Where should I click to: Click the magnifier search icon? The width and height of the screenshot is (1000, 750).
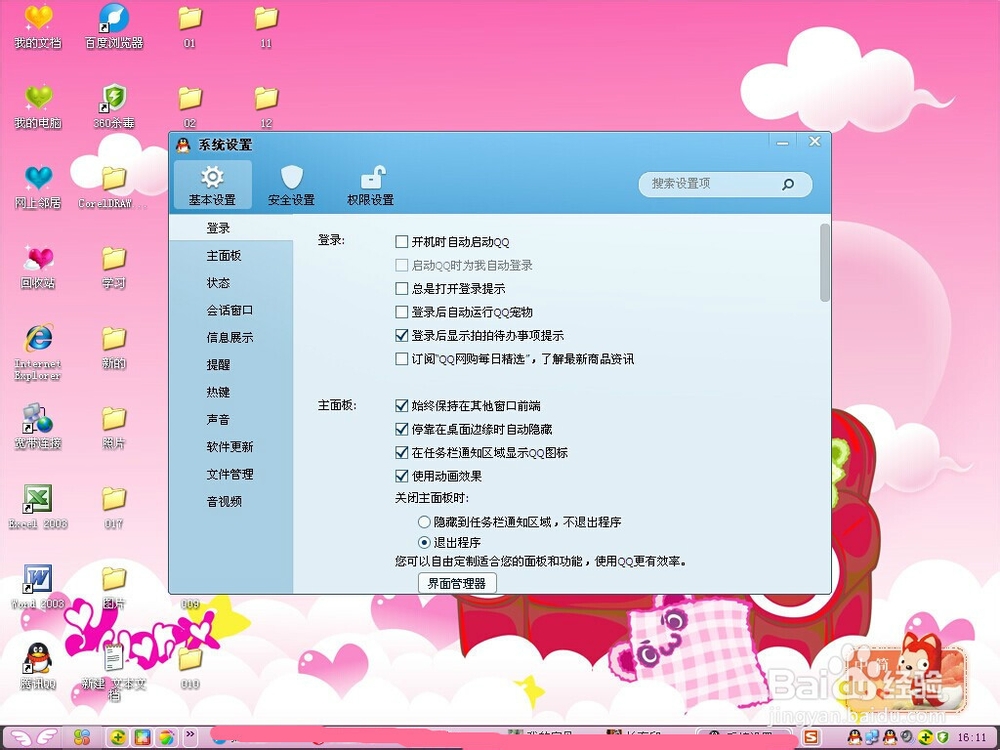point(789,184)
